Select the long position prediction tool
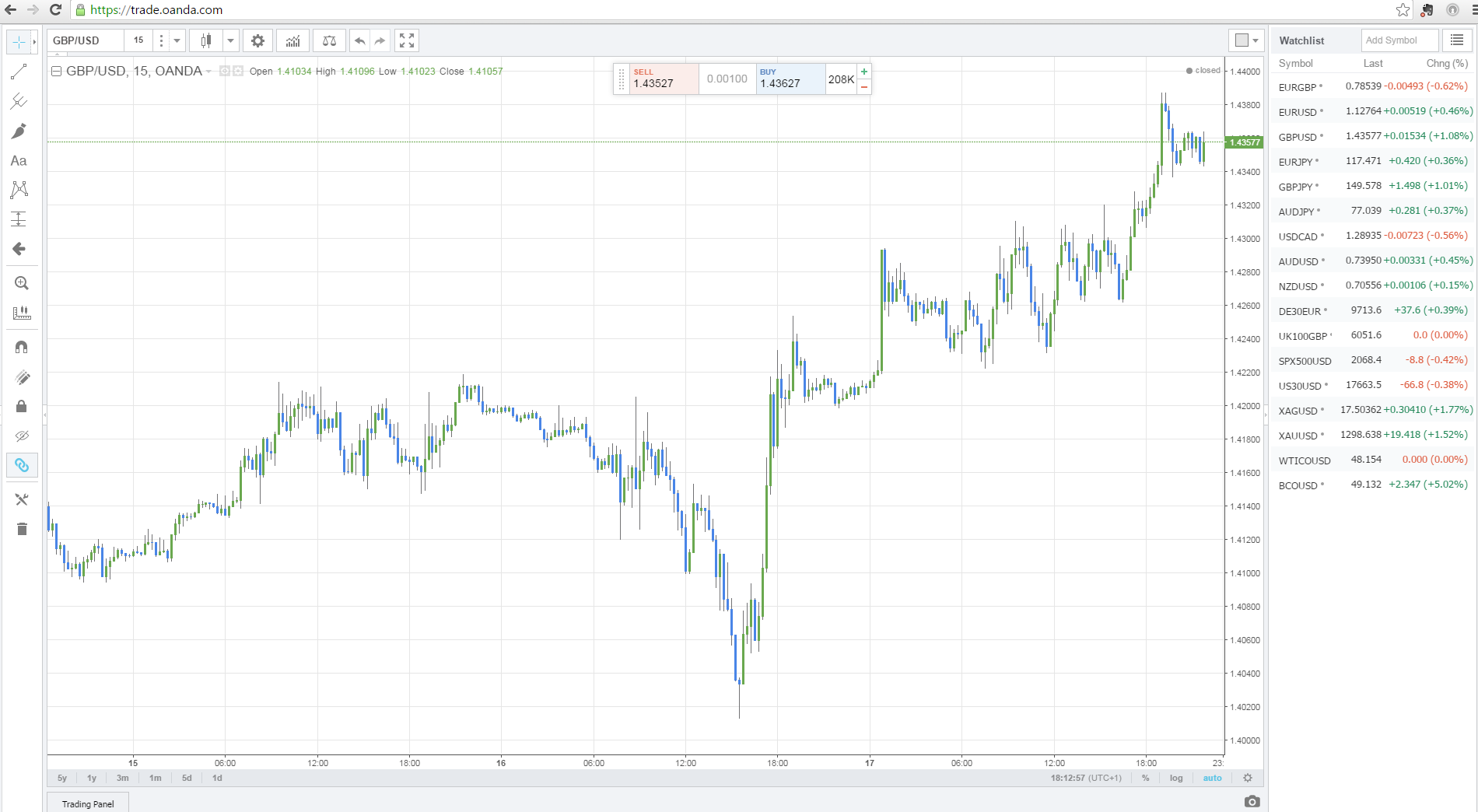The height and width of the screenshot is (812, 1478). click(x=19, y=219)
